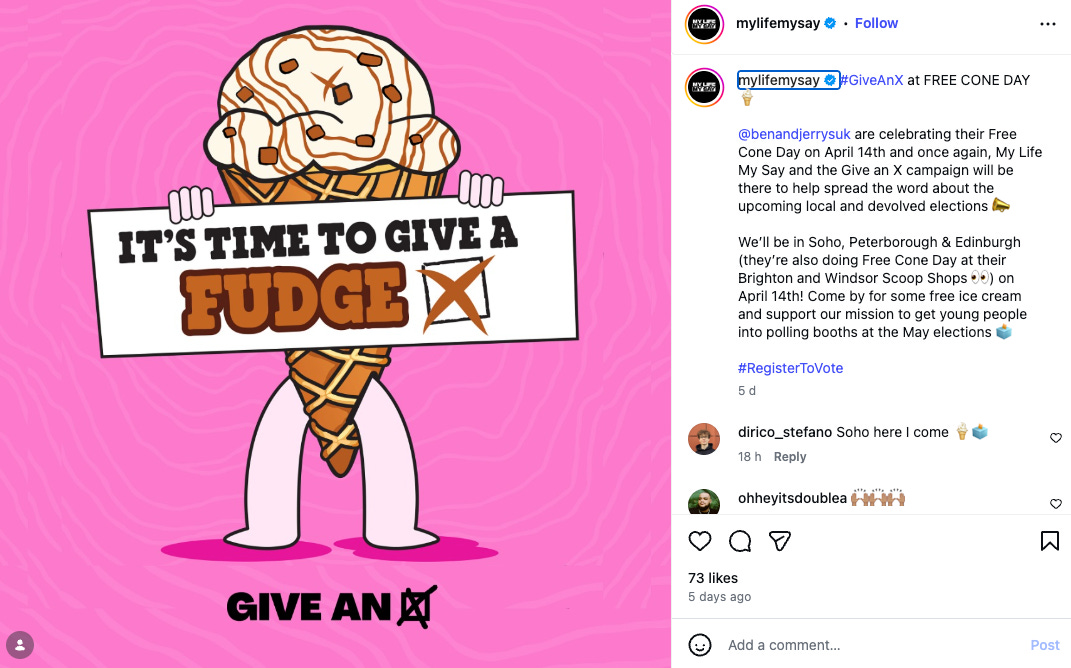Viewport: 1071px width, 668px height.
Task: Open the #GiveAnX hashtag
Action: 872,80
